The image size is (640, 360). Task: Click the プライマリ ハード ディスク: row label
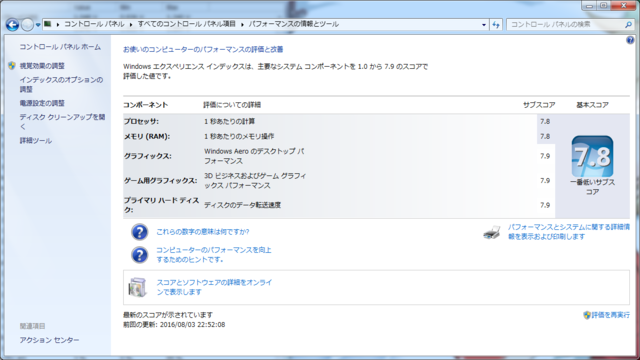coord(161,205)
